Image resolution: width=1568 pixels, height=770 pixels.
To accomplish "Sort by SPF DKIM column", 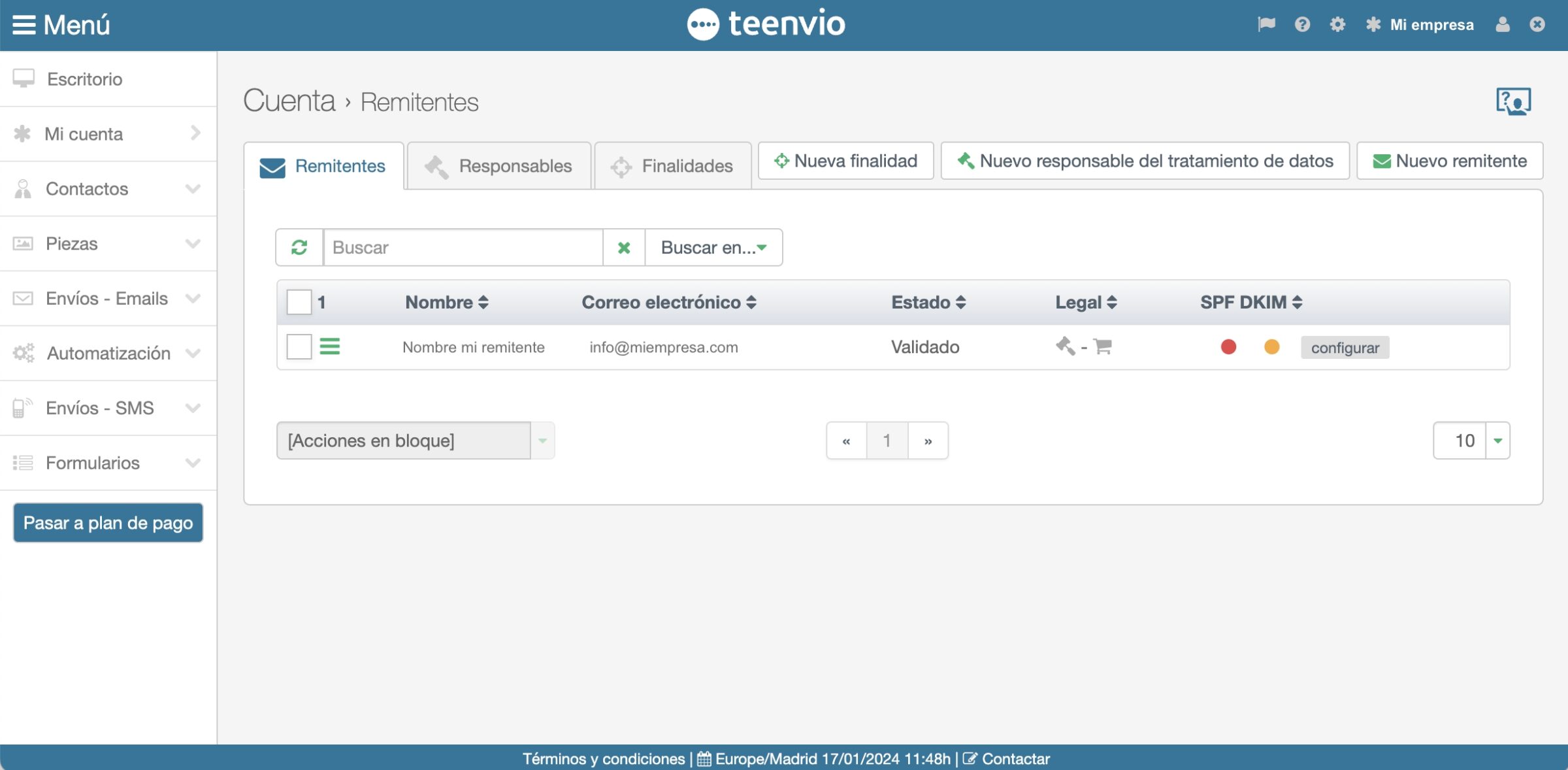I will coord(1251,302).
